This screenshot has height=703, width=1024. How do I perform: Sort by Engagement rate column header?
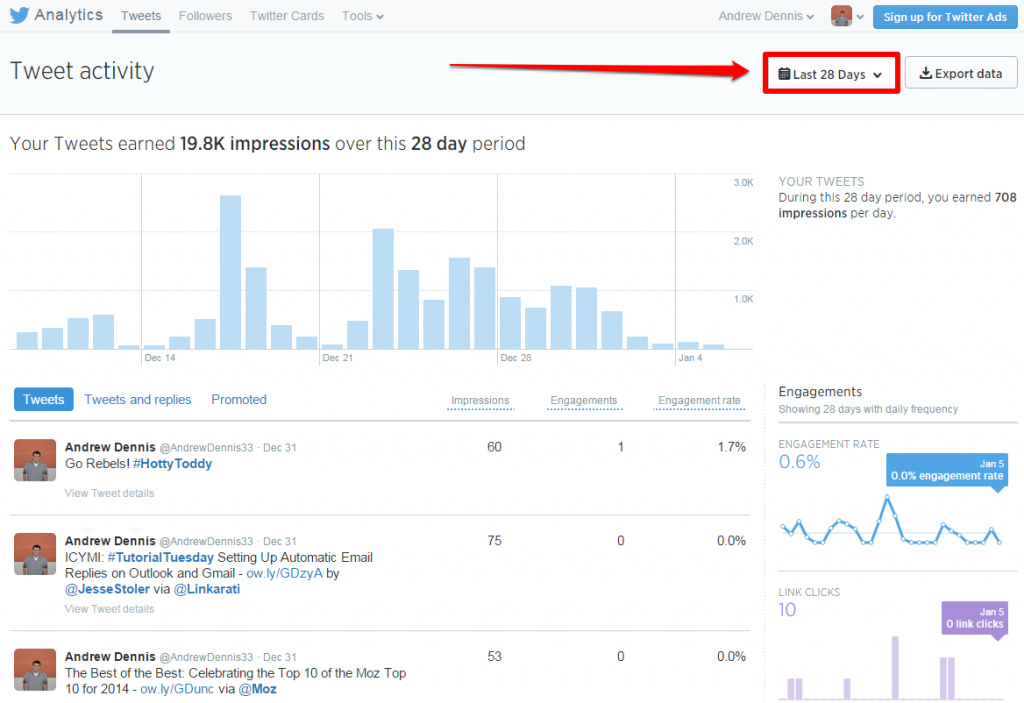(699, 401)
